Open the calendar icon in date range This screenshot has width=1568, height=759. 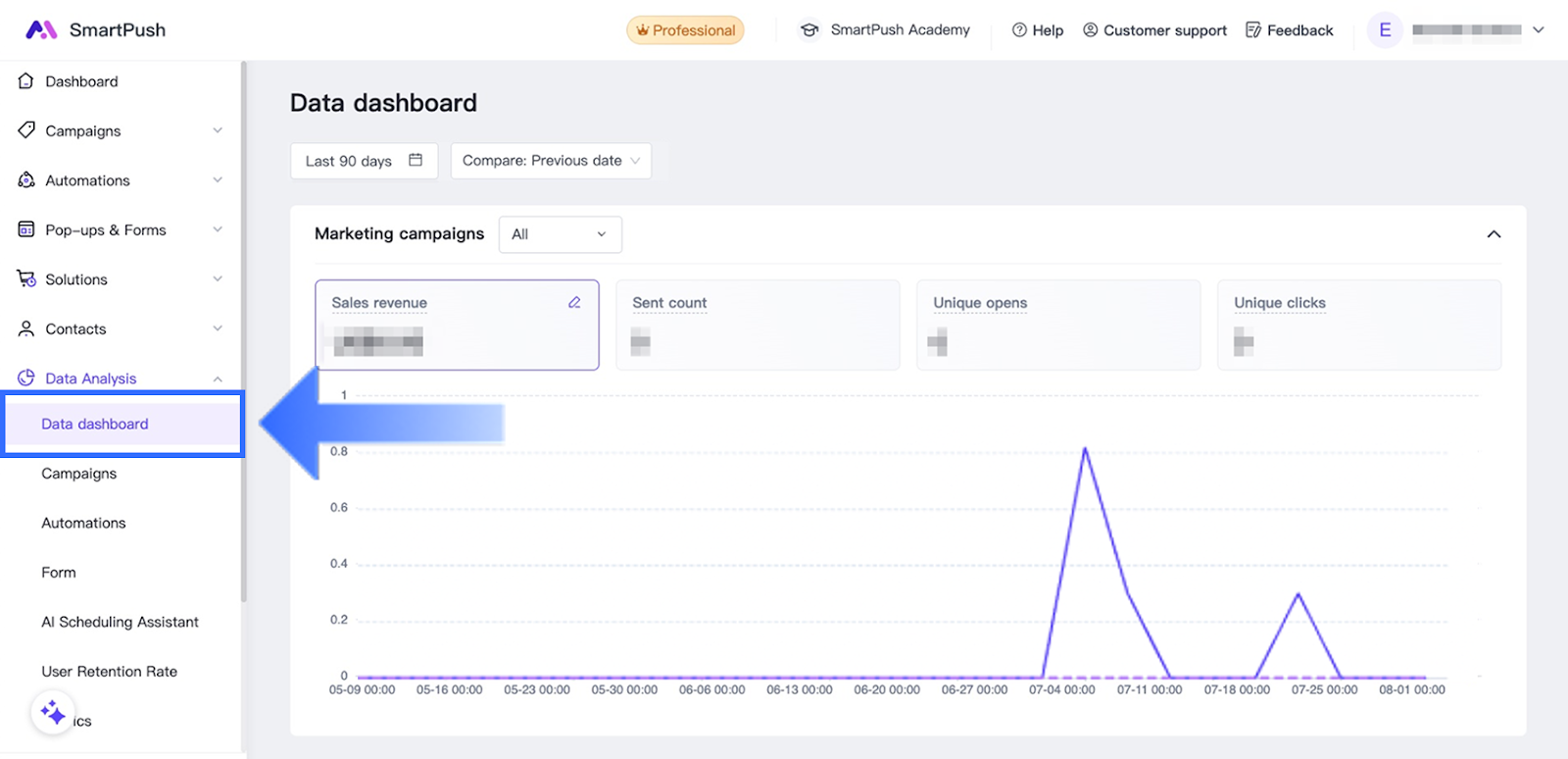coord(416,160)
